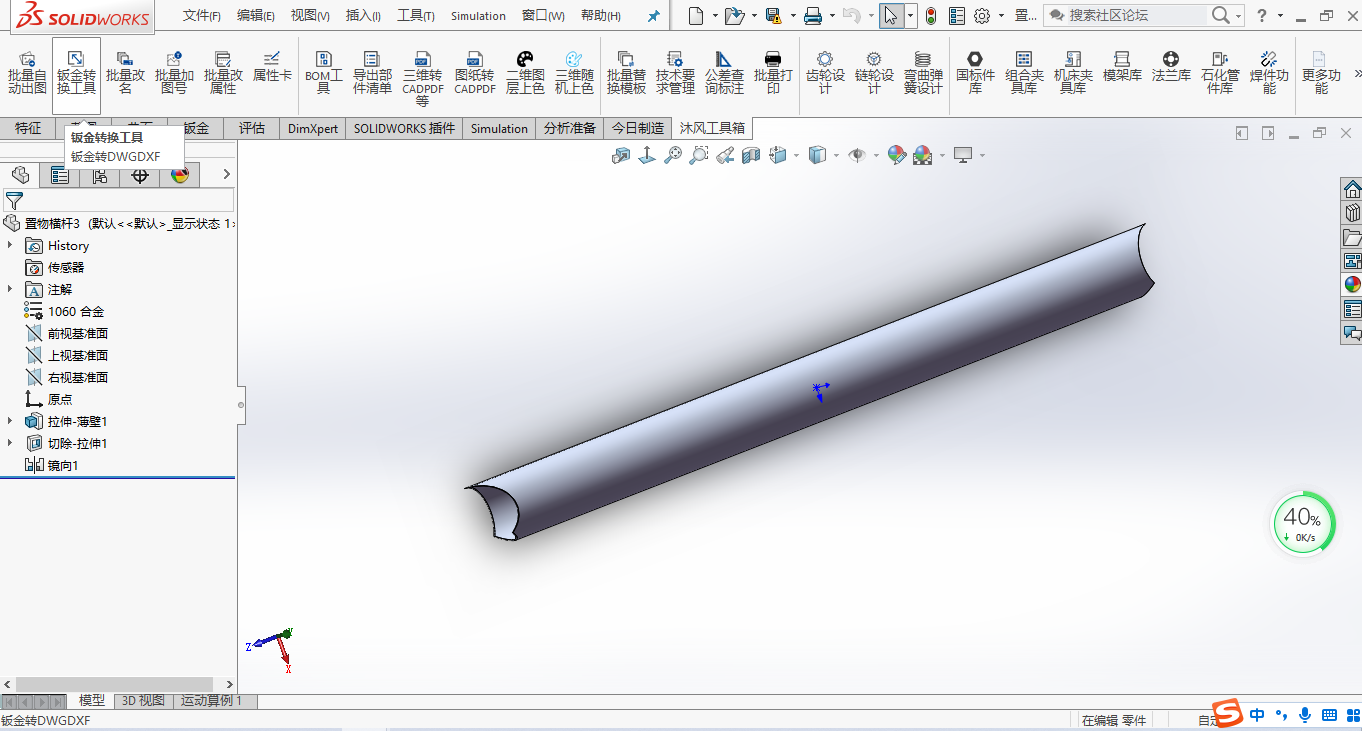This screenshot has height=731, width=1362.
Task: Open the 运动算例 1 bottom tab
Action: coord(212,701)
